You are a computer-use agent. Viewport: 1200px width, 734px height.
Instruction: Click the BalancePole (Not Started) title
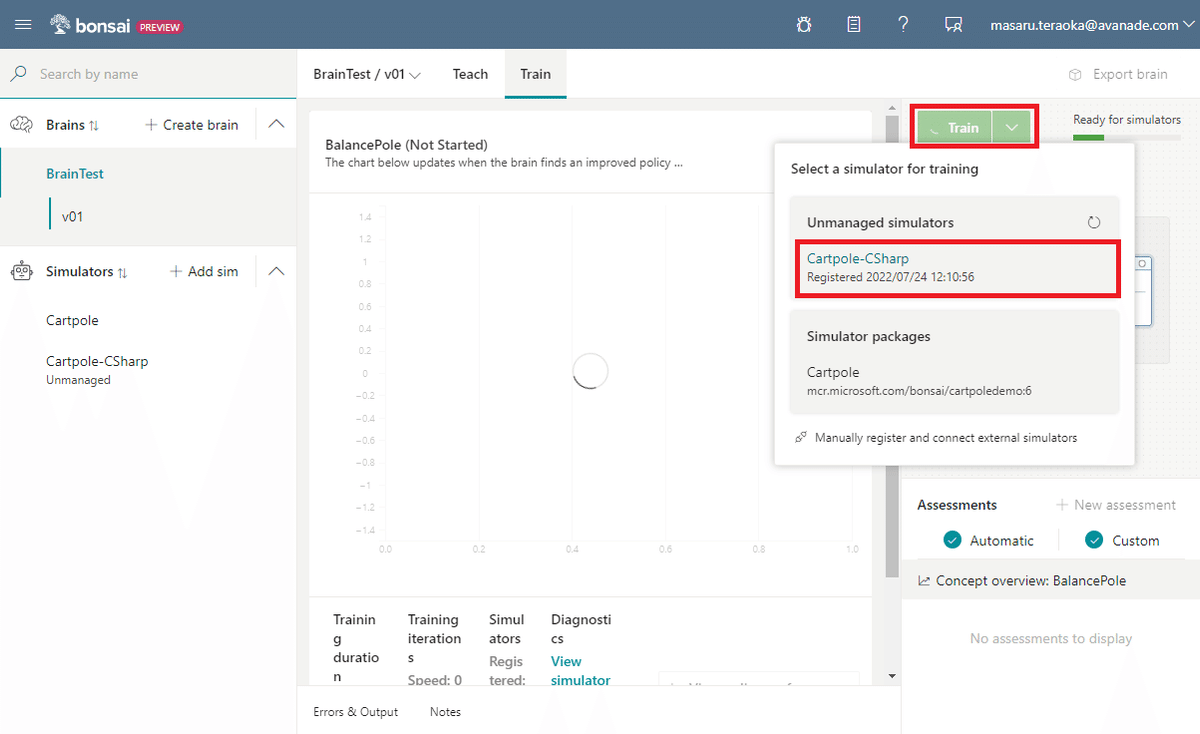pos(406,145)
